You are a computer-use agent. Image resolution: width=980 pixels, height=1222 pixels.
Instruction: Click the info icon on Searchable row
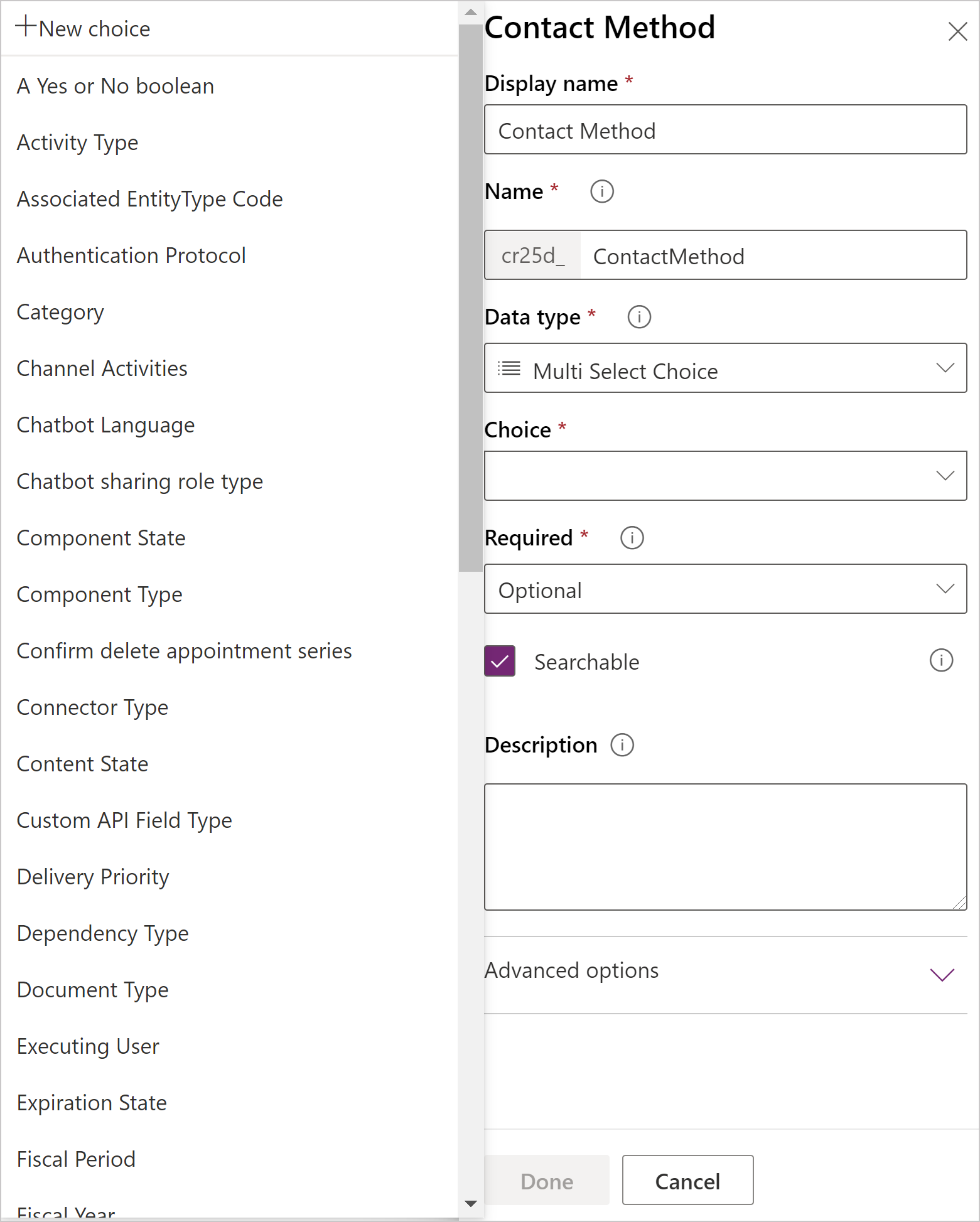(x=940, y=660)
